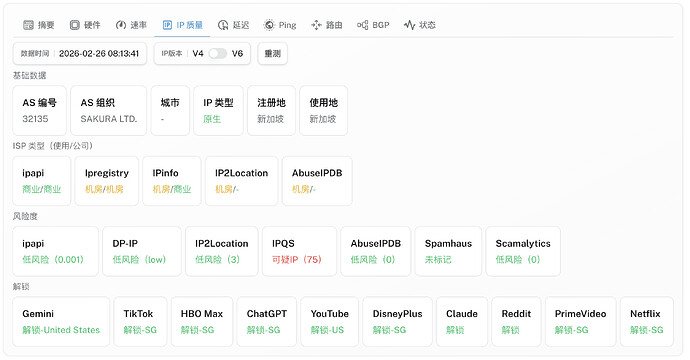Click the Gemini 解锁-United States card
This screenshot has height=360, width=690.
61,322
